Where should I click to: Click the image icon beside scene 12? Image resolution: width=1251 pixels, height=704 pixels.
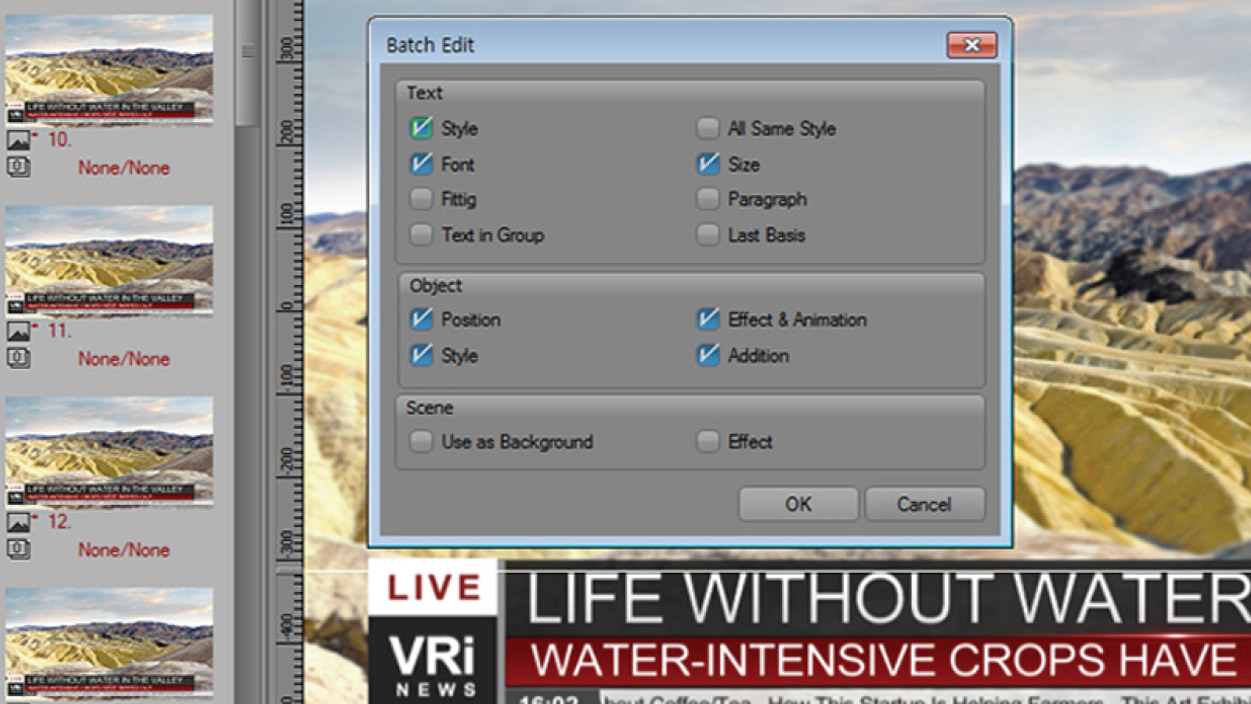pos(18,522)
